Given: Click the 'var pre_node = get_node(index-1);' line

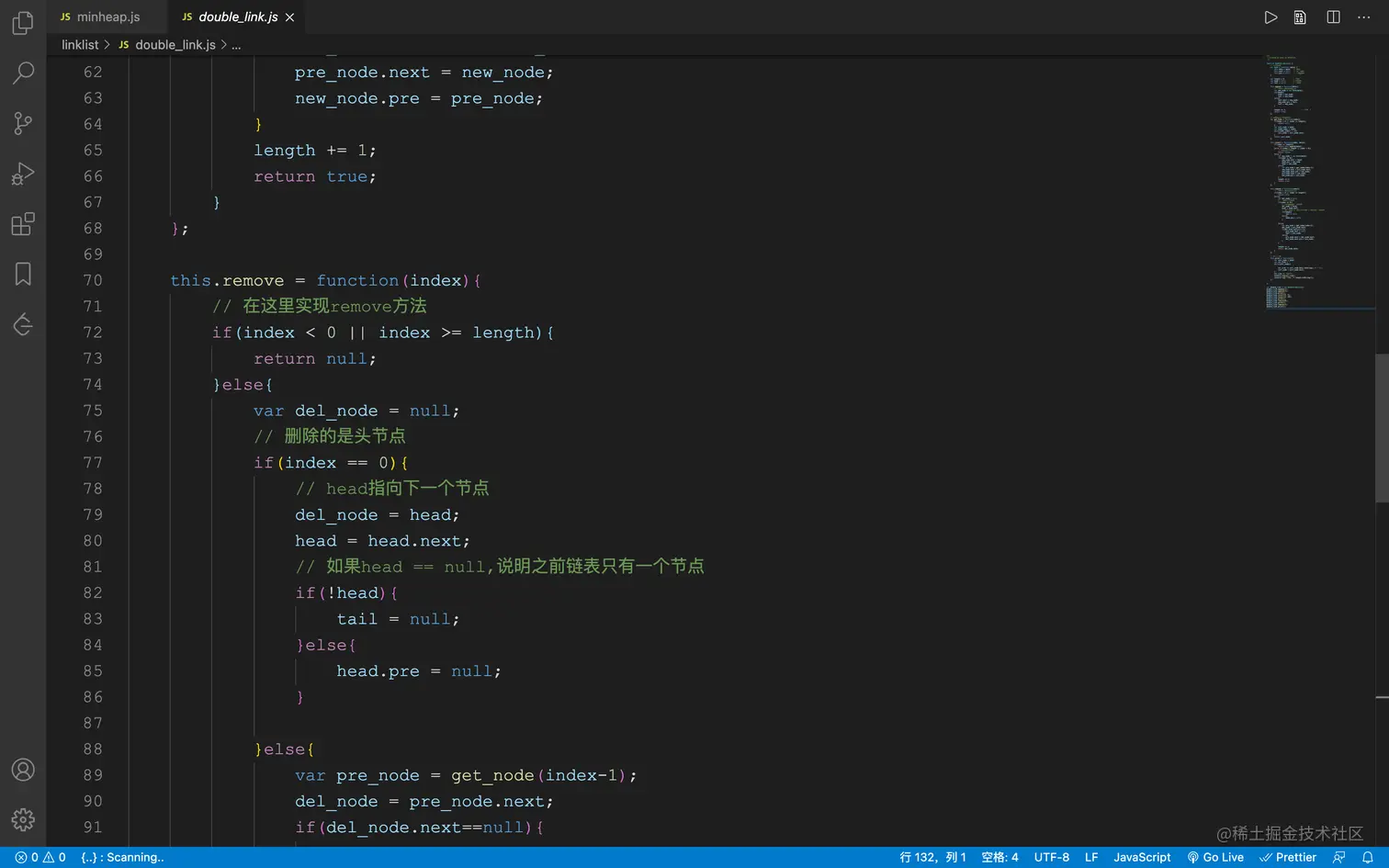Looking at the screenshot, I should pos(466,775).
